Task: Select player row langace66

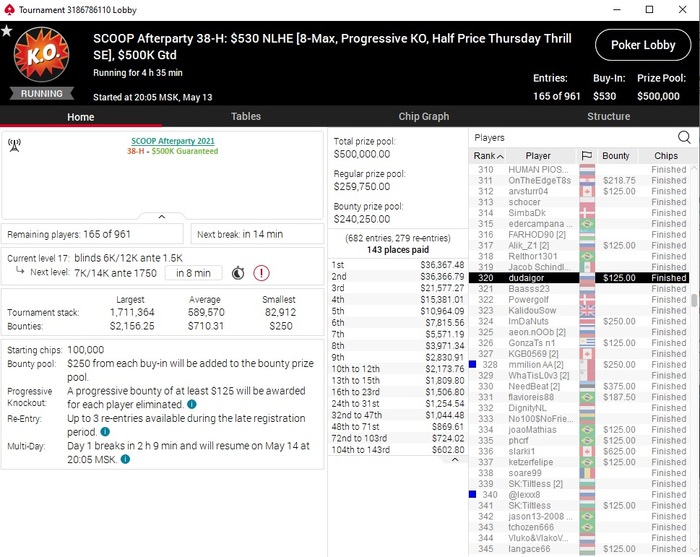Action: point(579,549)
